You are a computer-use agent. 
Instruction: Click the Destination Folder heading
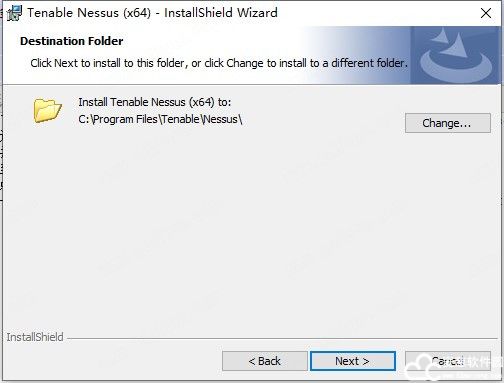pos(72,41)
